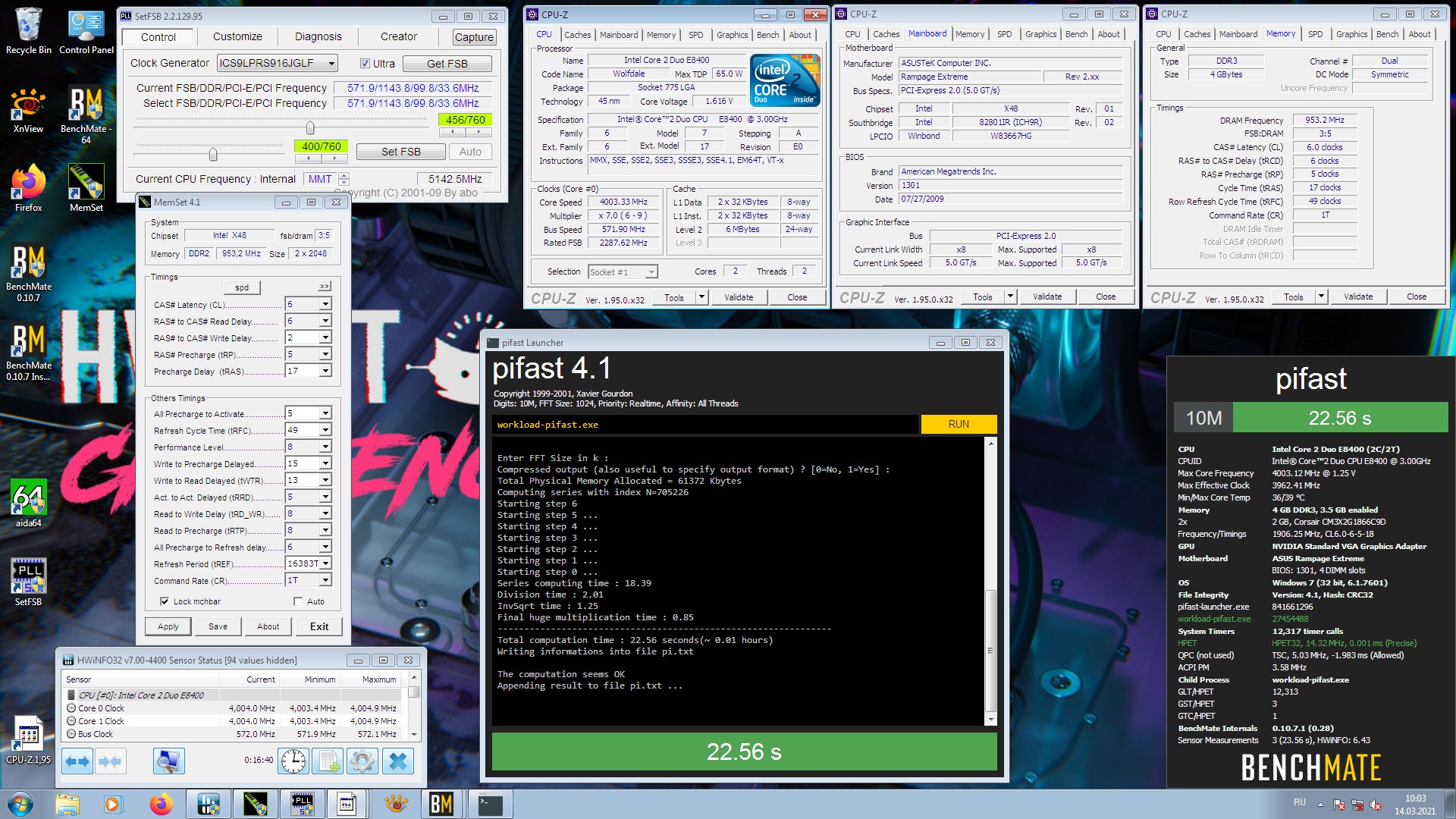Click lower 400/760 slider in SetFSB

point(213,154)
